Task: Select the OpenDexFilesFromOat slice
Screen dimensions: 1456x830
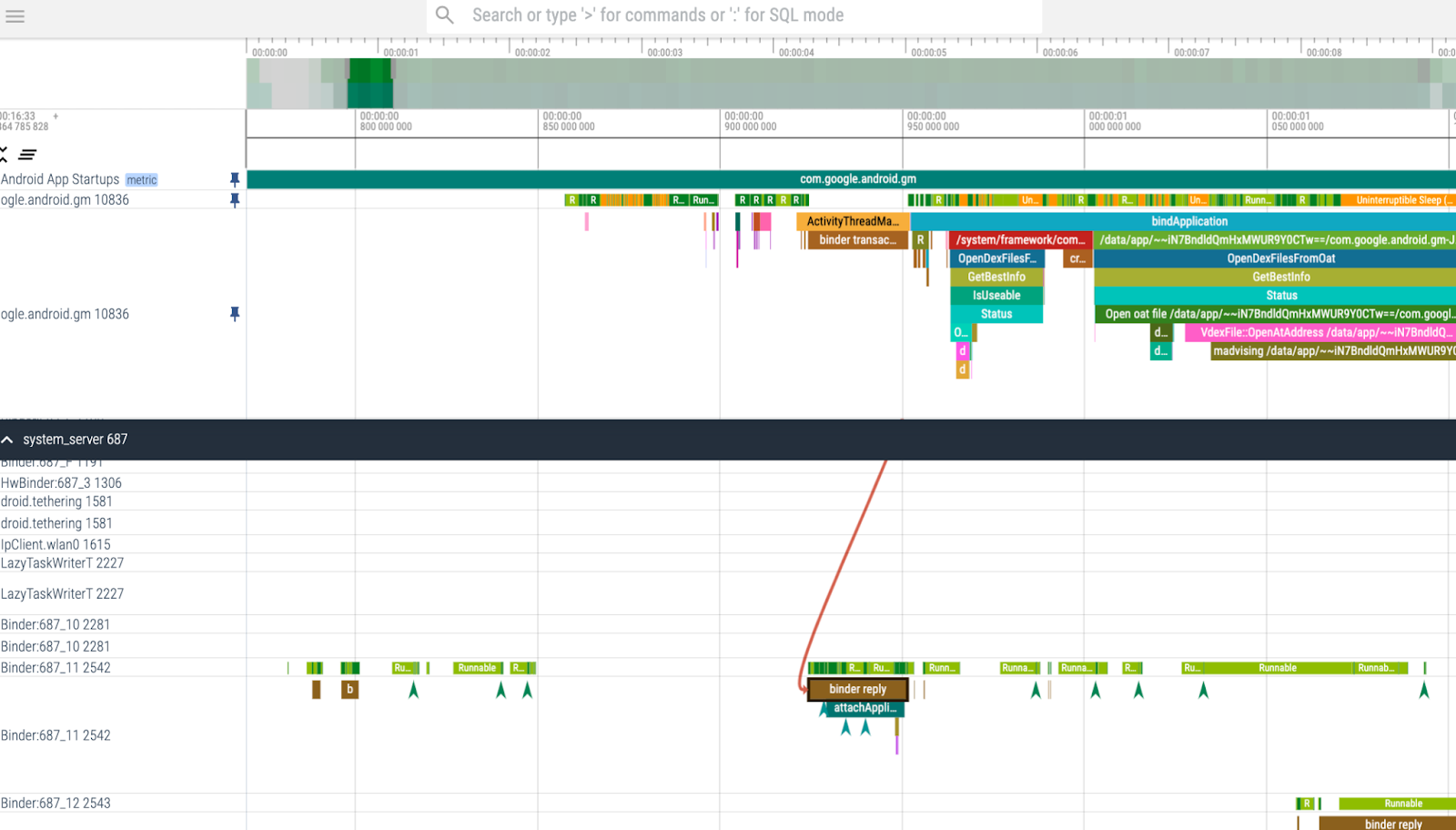Action: point(1280,258)
